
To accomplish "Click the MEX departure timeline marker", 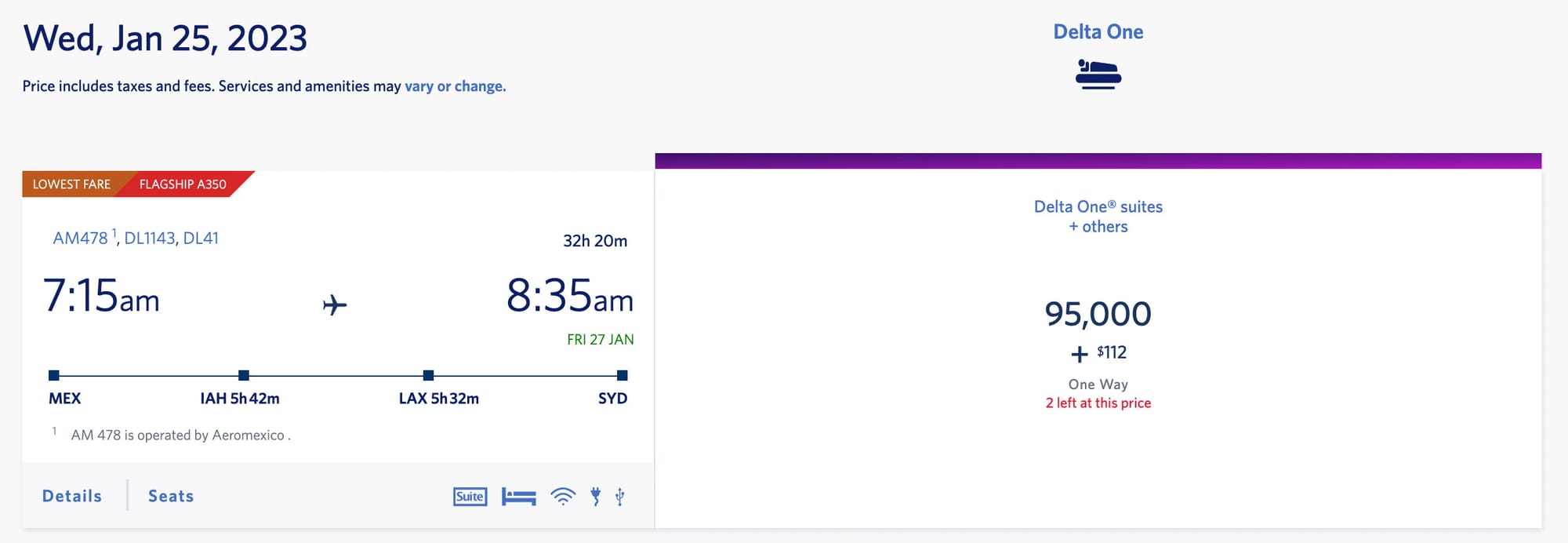I will point(53,376).
